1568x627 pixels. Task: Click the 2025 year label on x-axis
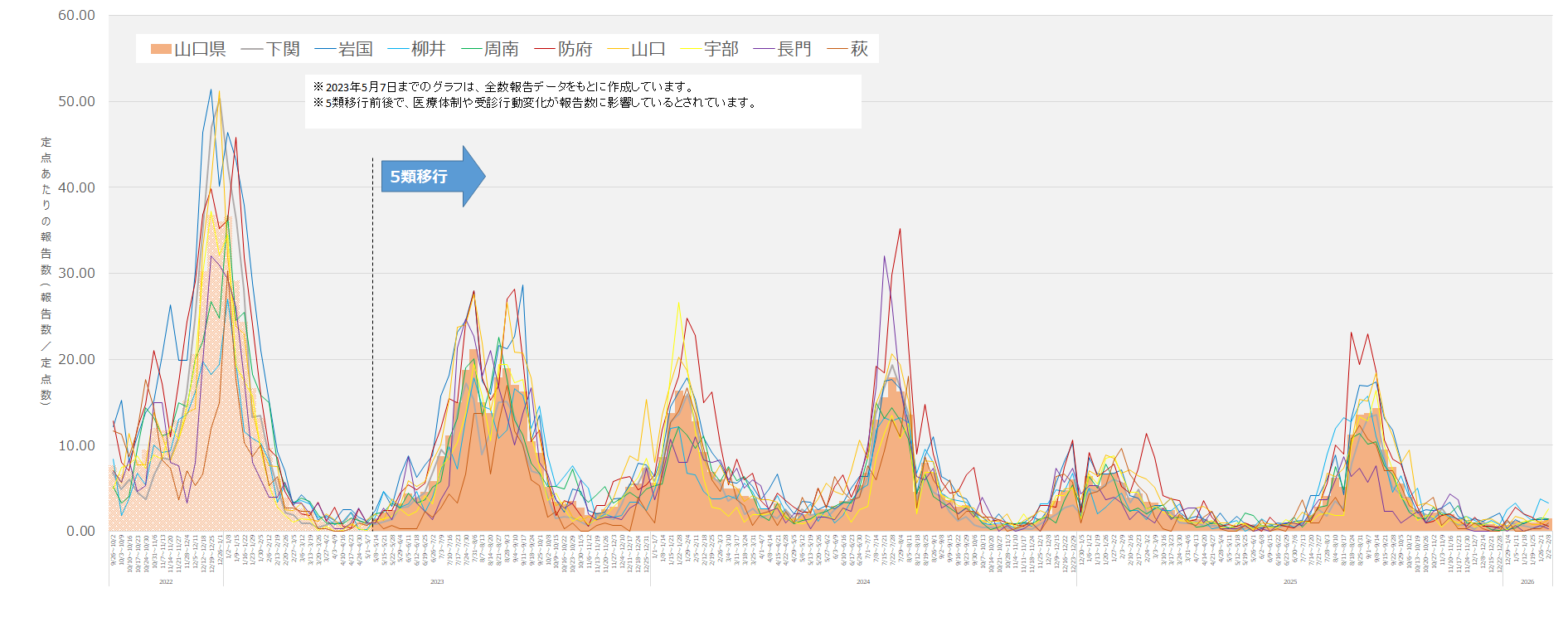coord(1290,582)
